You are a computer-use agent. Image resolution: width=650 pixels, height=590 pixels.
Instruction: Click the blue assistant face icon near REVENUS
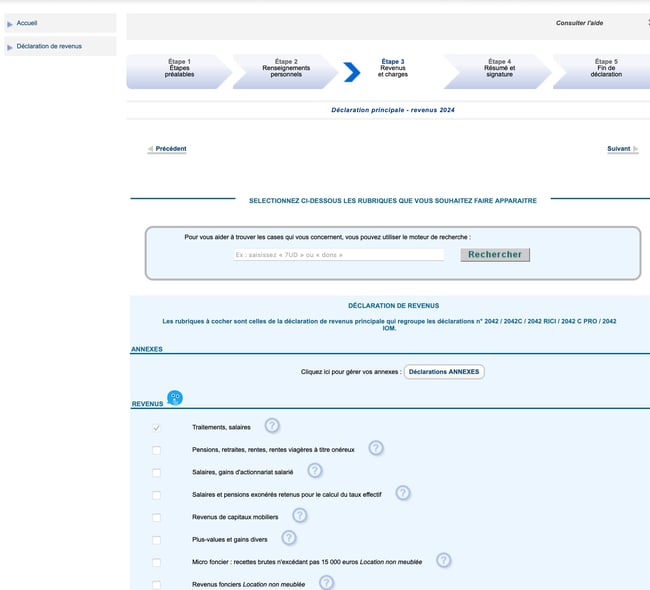point(175,398)
